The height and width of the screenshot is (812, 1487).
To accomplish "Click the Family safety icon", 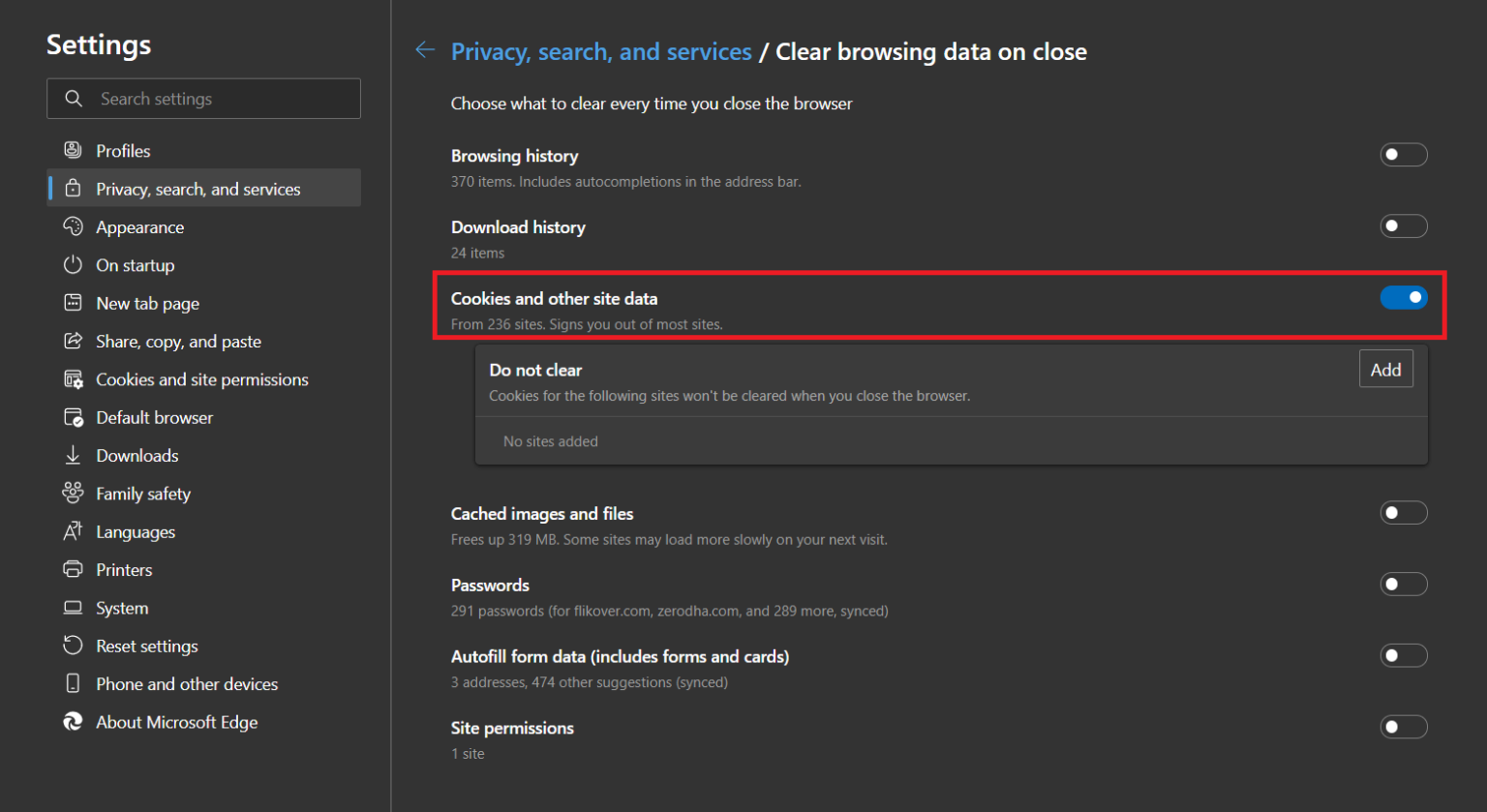I will 73,493.
